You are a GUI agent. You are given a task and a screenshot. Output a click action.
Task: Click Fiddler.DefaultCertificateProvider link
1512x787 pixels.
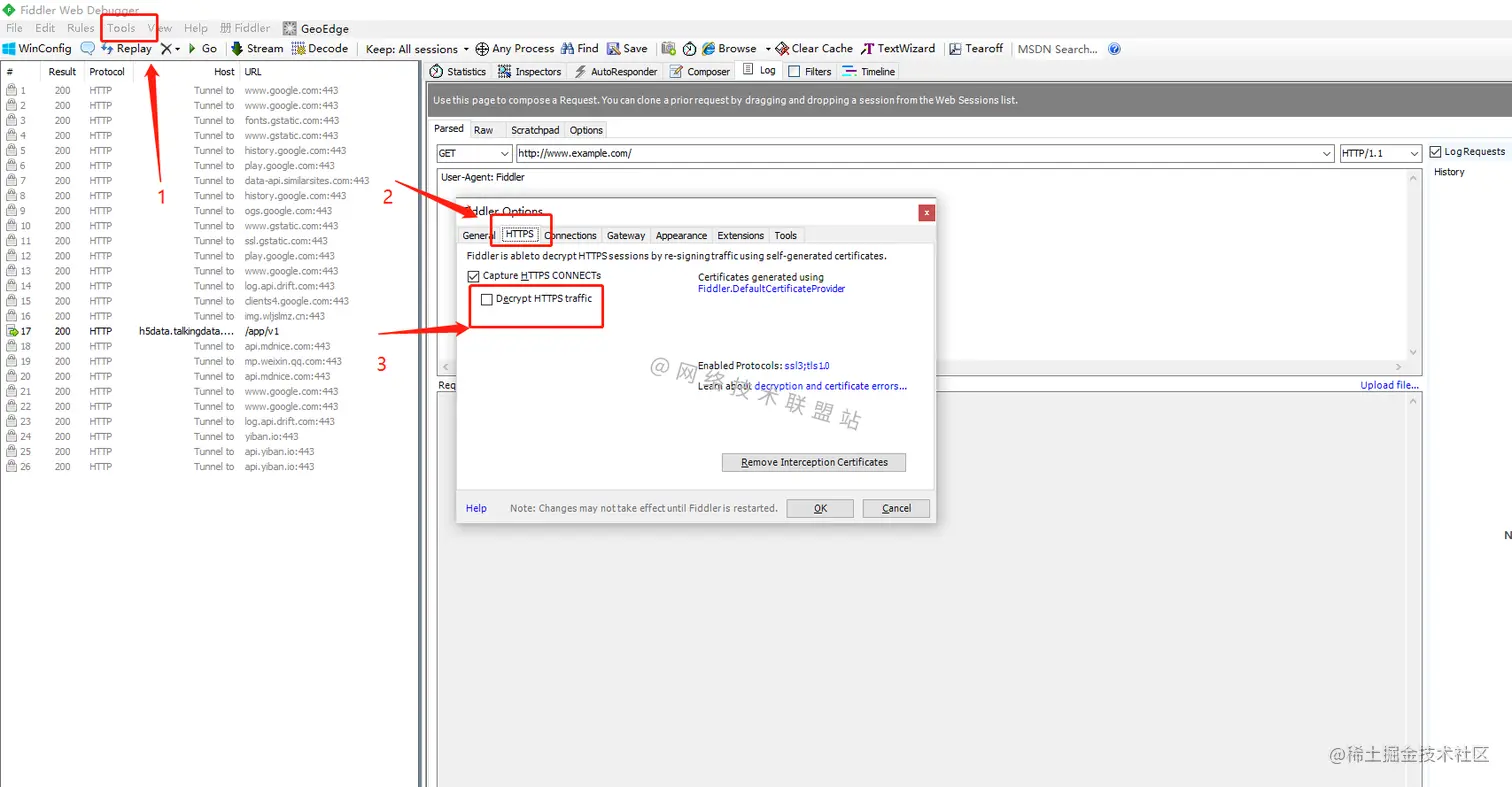(771, 289)
